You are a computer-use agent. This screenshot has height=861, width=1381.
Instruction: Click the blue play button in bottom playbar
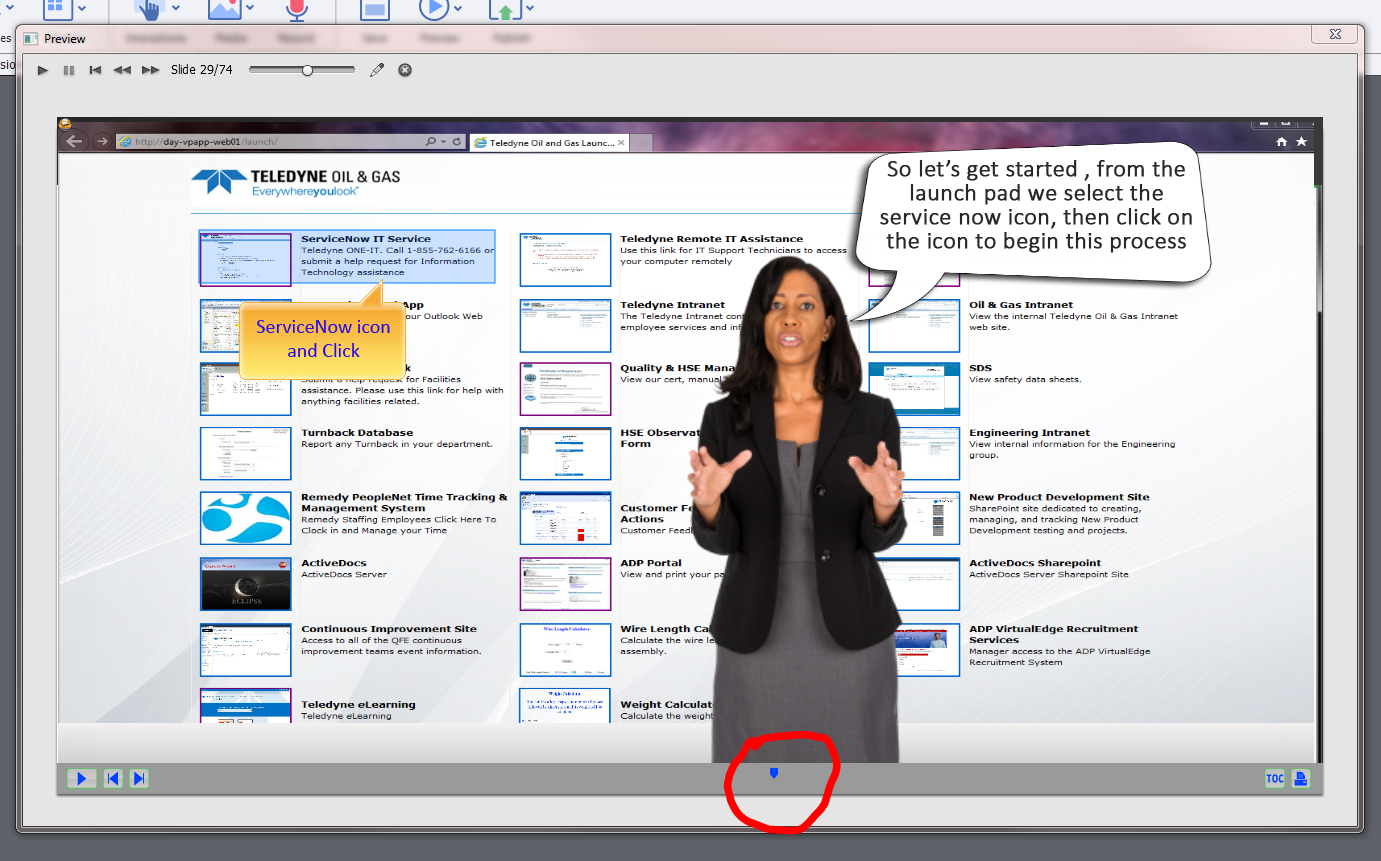[x=82, y=779]
